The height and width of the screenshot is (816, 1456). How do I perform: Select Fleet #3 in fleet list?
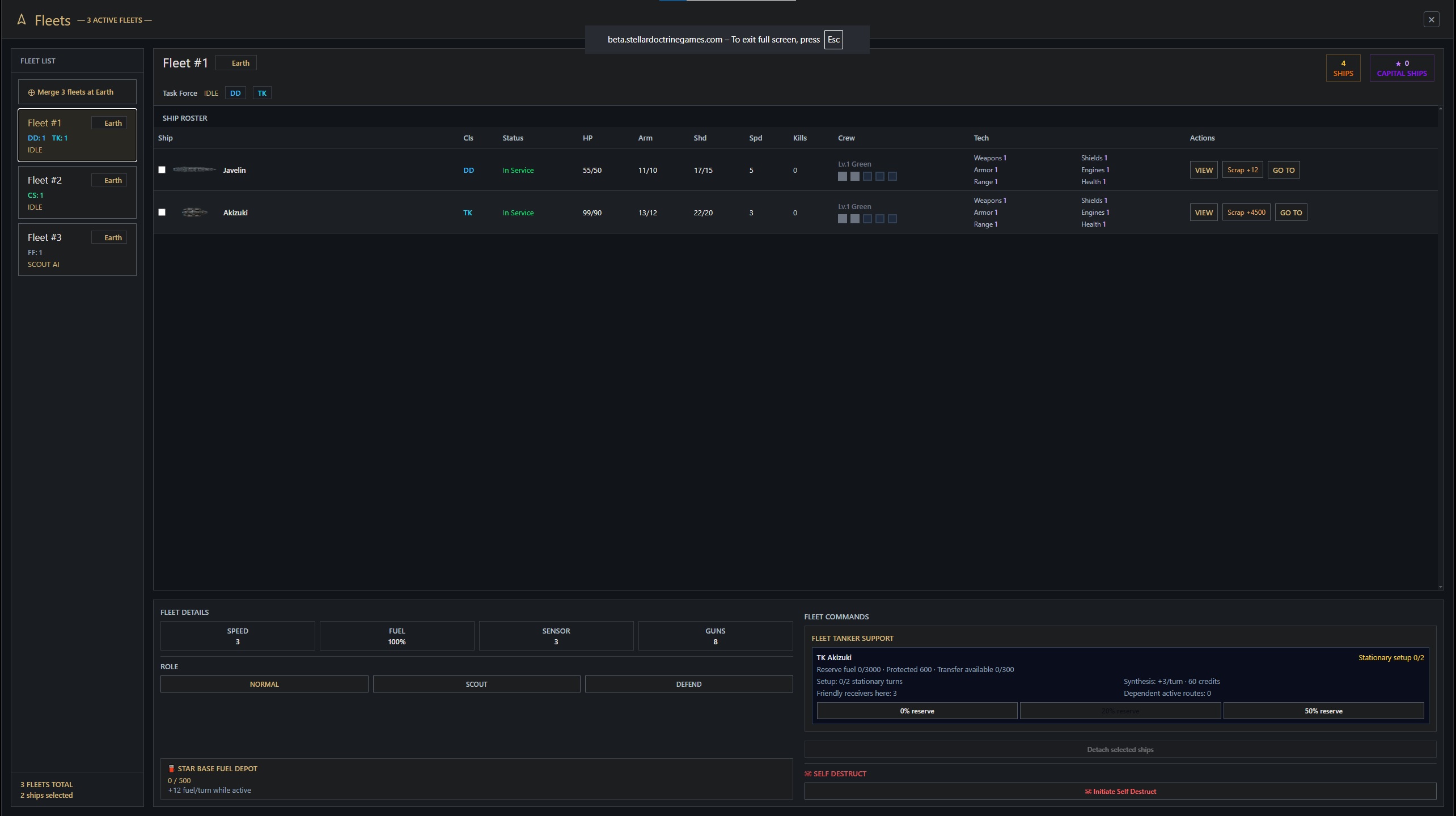pyautogui.click(x=77, y=250)
